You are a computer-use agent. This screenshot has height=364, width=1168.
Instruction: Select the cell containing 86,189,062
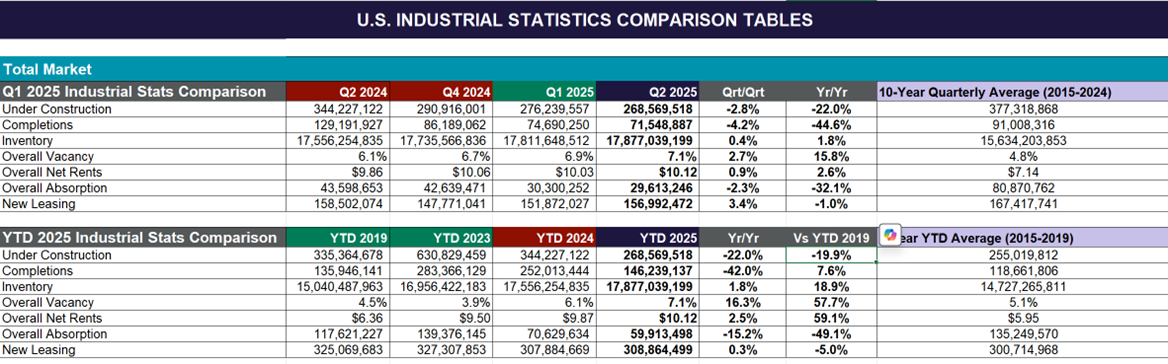tap(441, 124)
